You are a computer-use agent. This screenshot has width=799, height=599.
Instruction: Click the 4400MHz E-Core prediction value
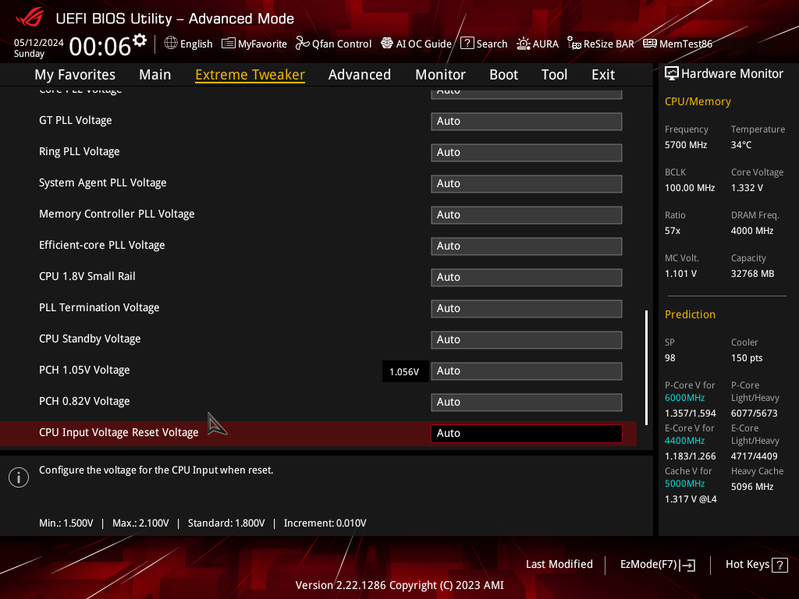tap(684, 441)
